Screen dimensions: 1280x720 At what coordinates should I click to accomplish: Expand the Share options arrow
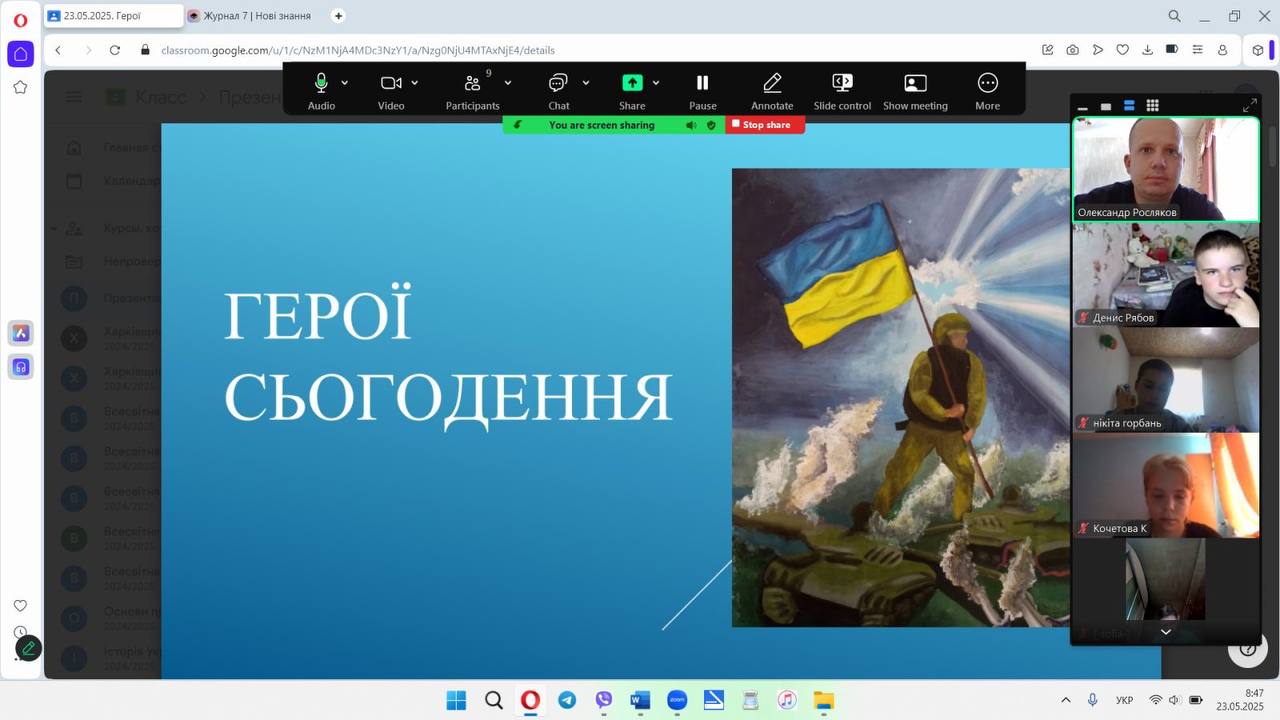point(656,83)
